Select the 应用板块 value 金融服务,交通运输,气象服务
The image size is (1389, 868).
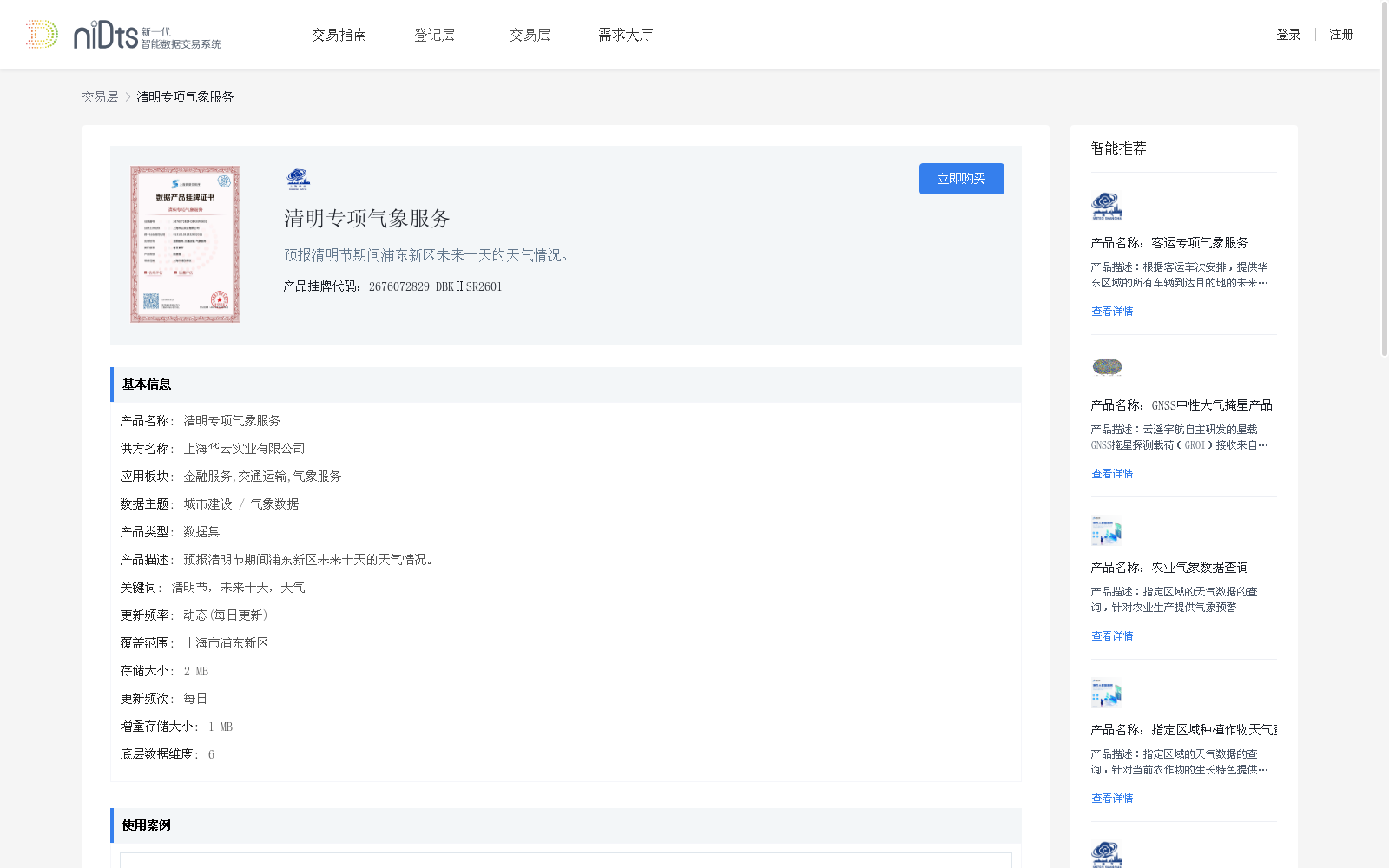[262, 477]
